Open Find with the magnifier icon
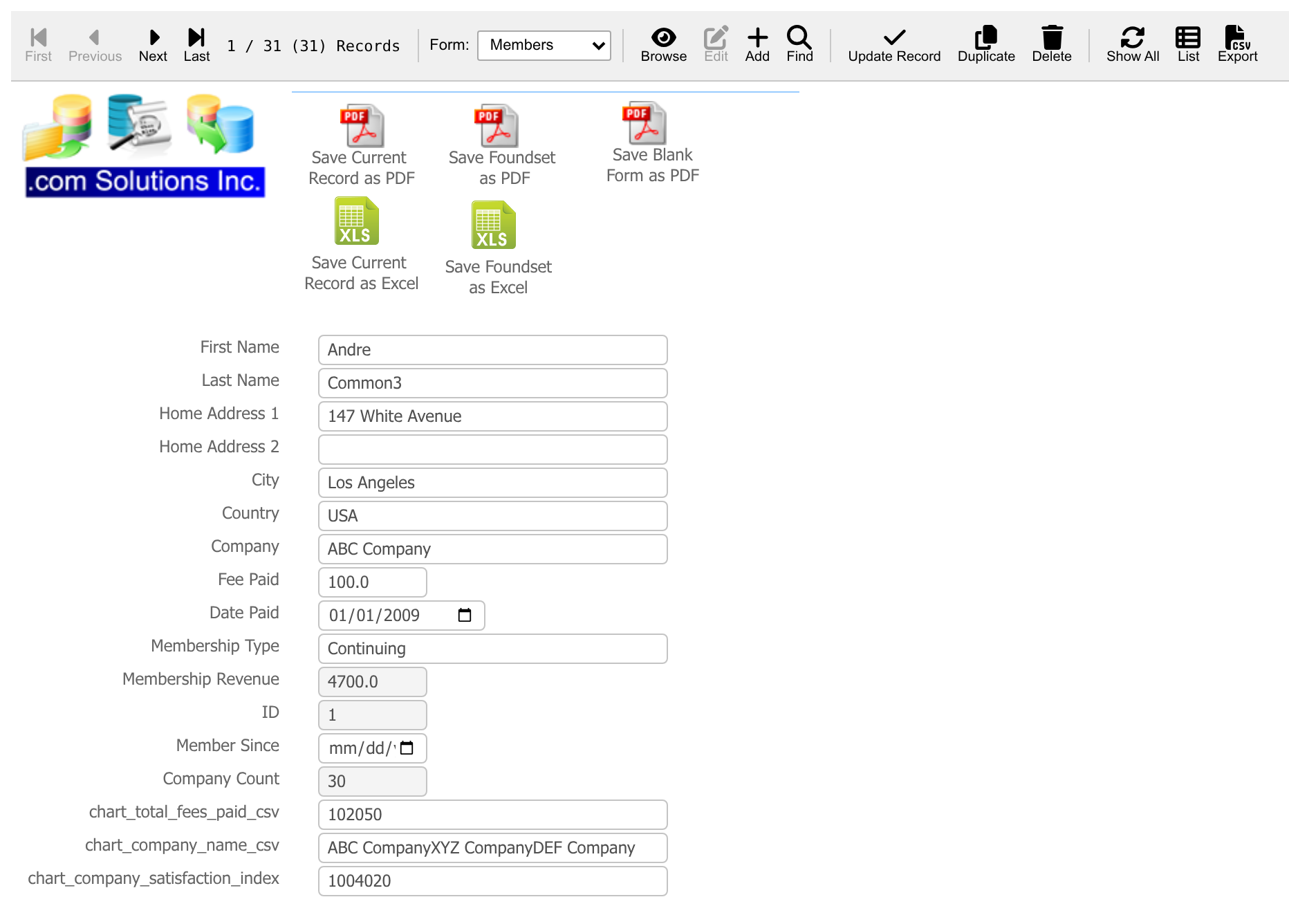 point(799,45)
